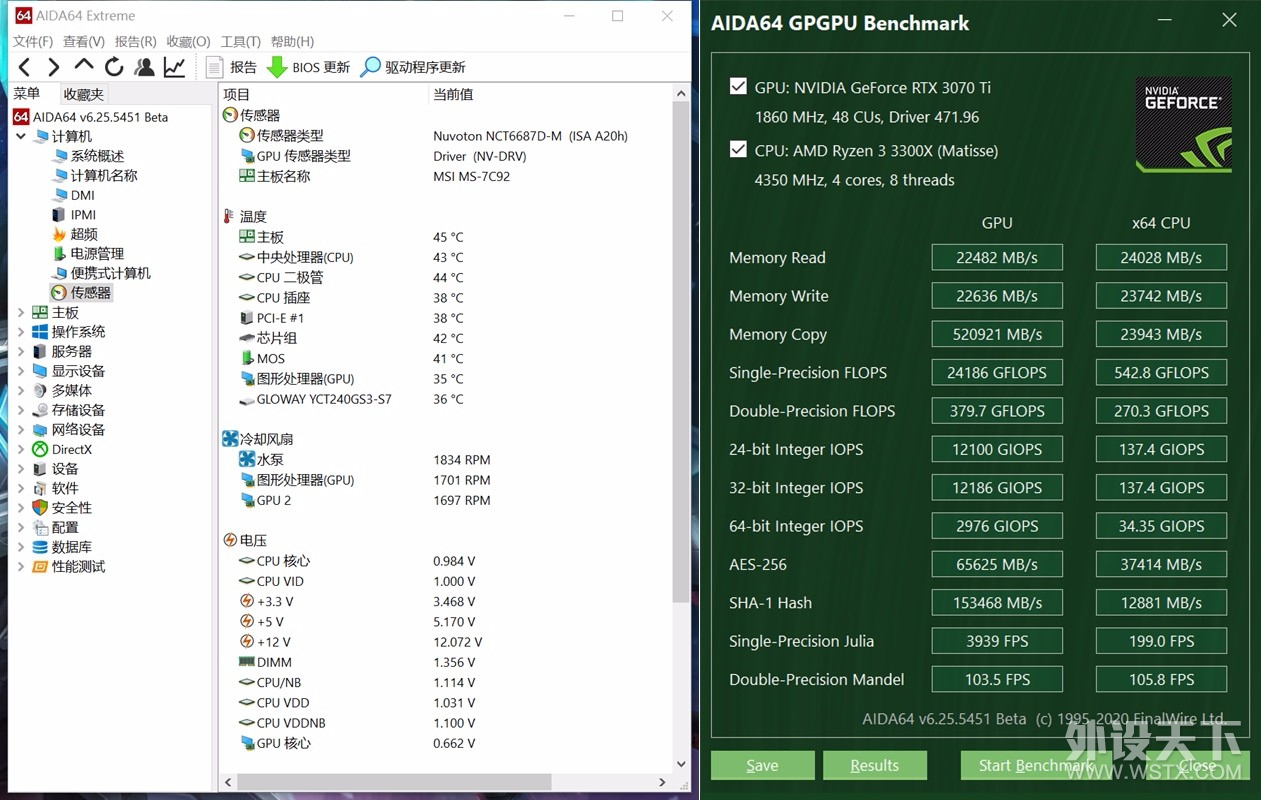This screenshot has width=1261, height=800.
Task: Open the 工具(T) menu
Action: pyautogui.click(x=240, y=41)
